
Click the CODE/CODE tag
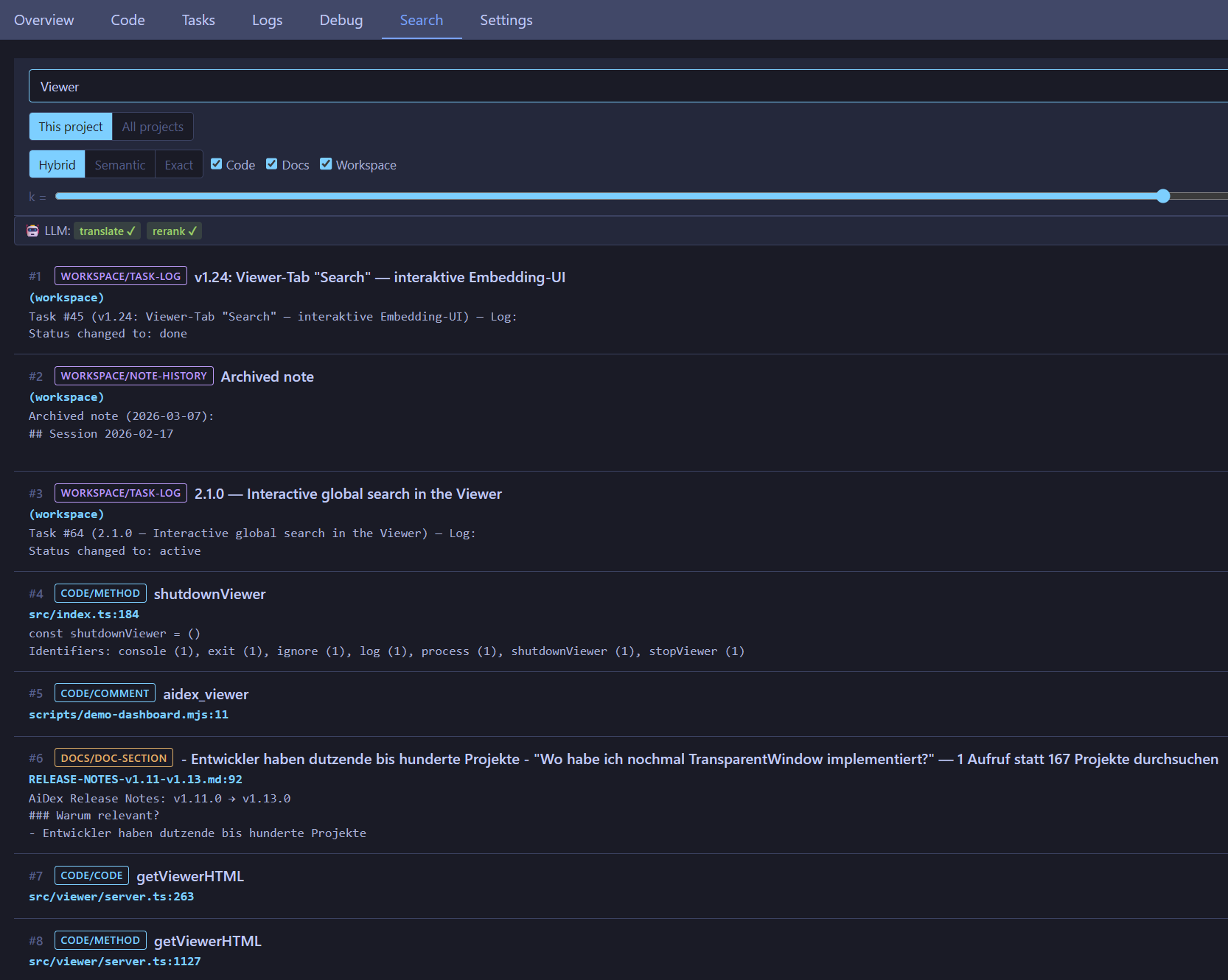[91, 875]
